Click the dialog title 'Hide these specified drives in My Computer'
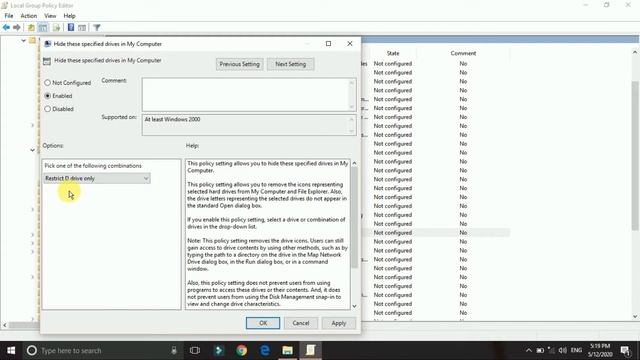 point(108,44)
